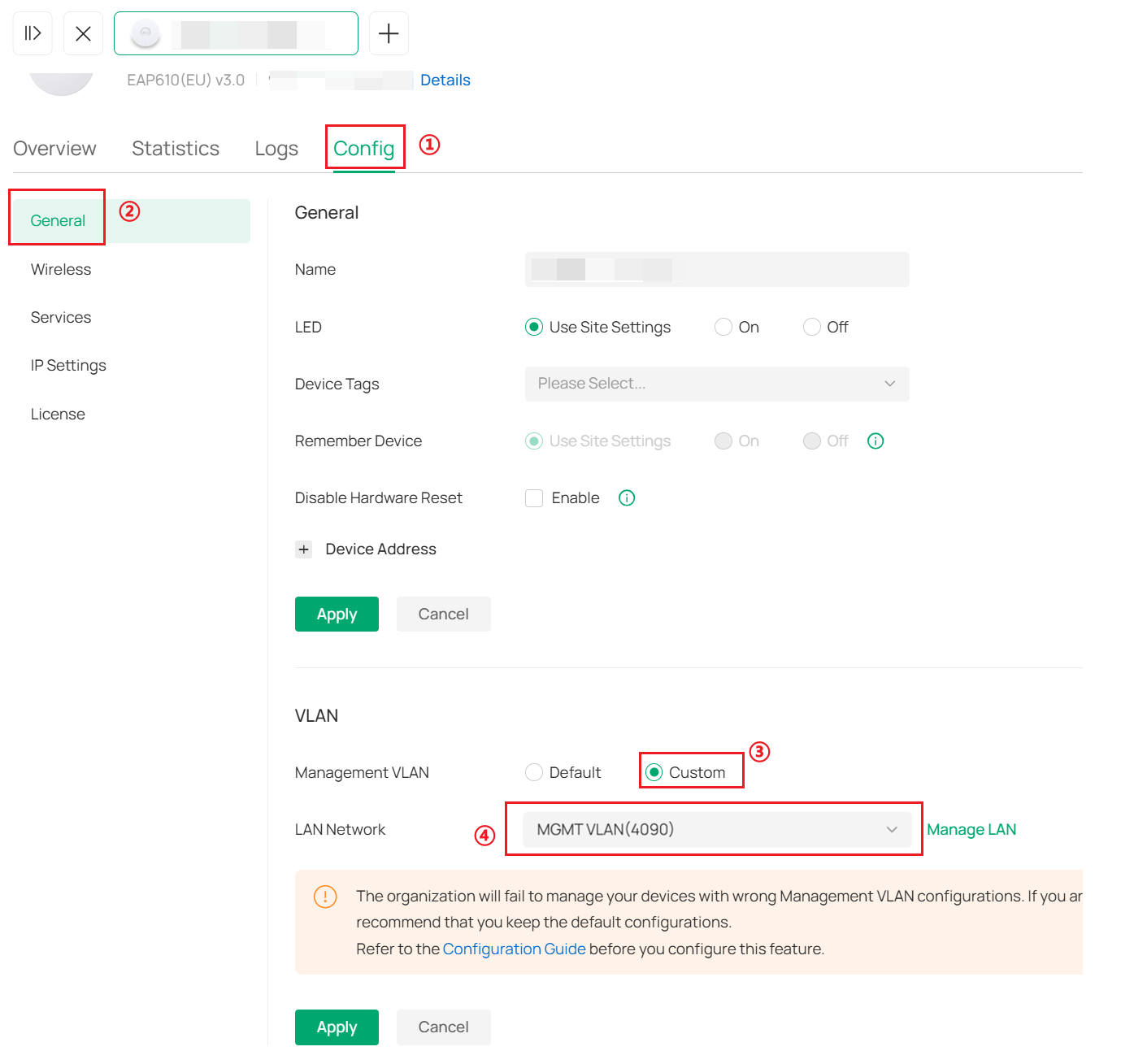
Task: Open the Configuration Guide link
Action: 514,949
